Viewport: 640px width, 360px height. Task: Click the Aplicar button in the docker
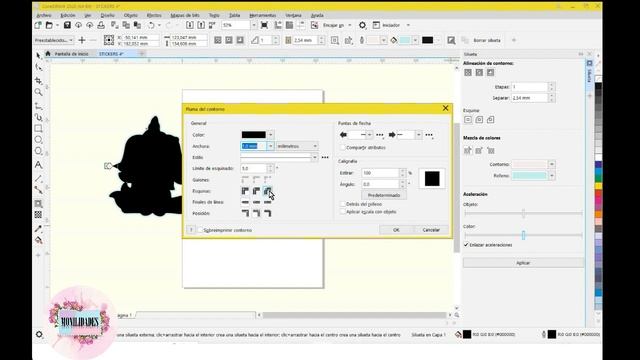[x=523, y=263]
